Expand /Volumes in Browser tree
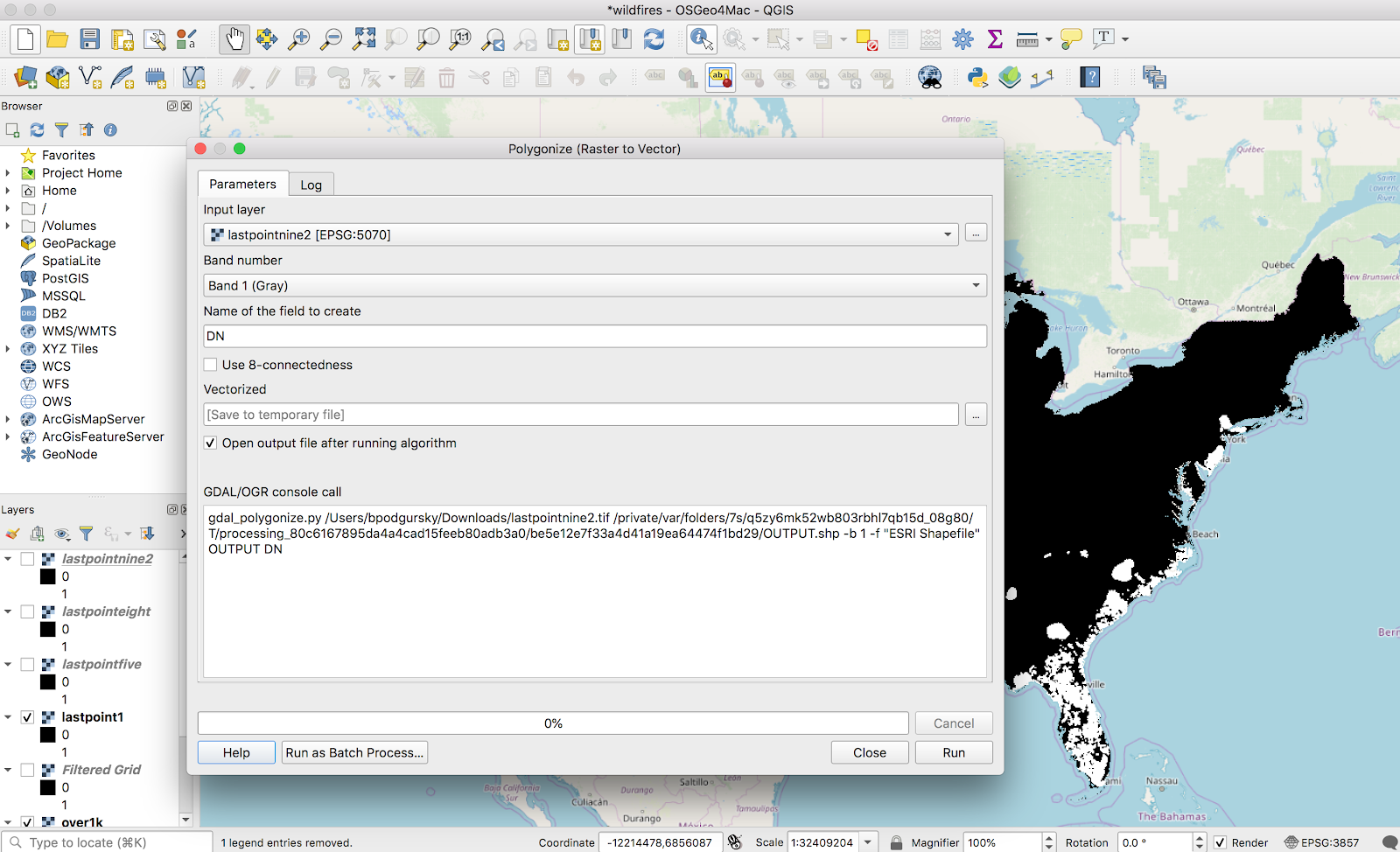The image size is (1400, 852). 8,226
